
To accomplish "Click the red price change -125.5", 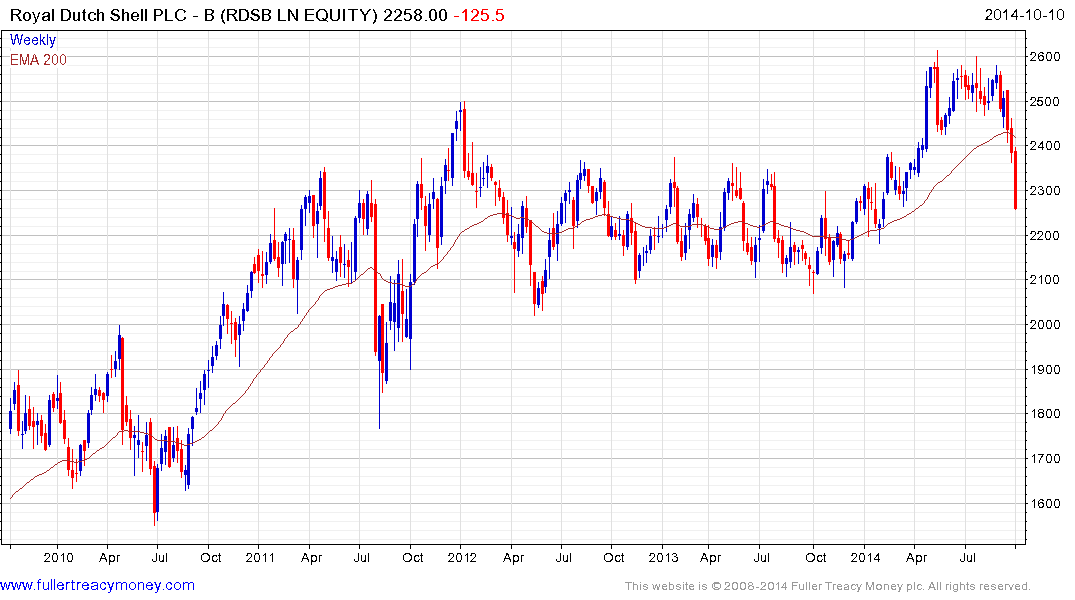I will point(479,15).
